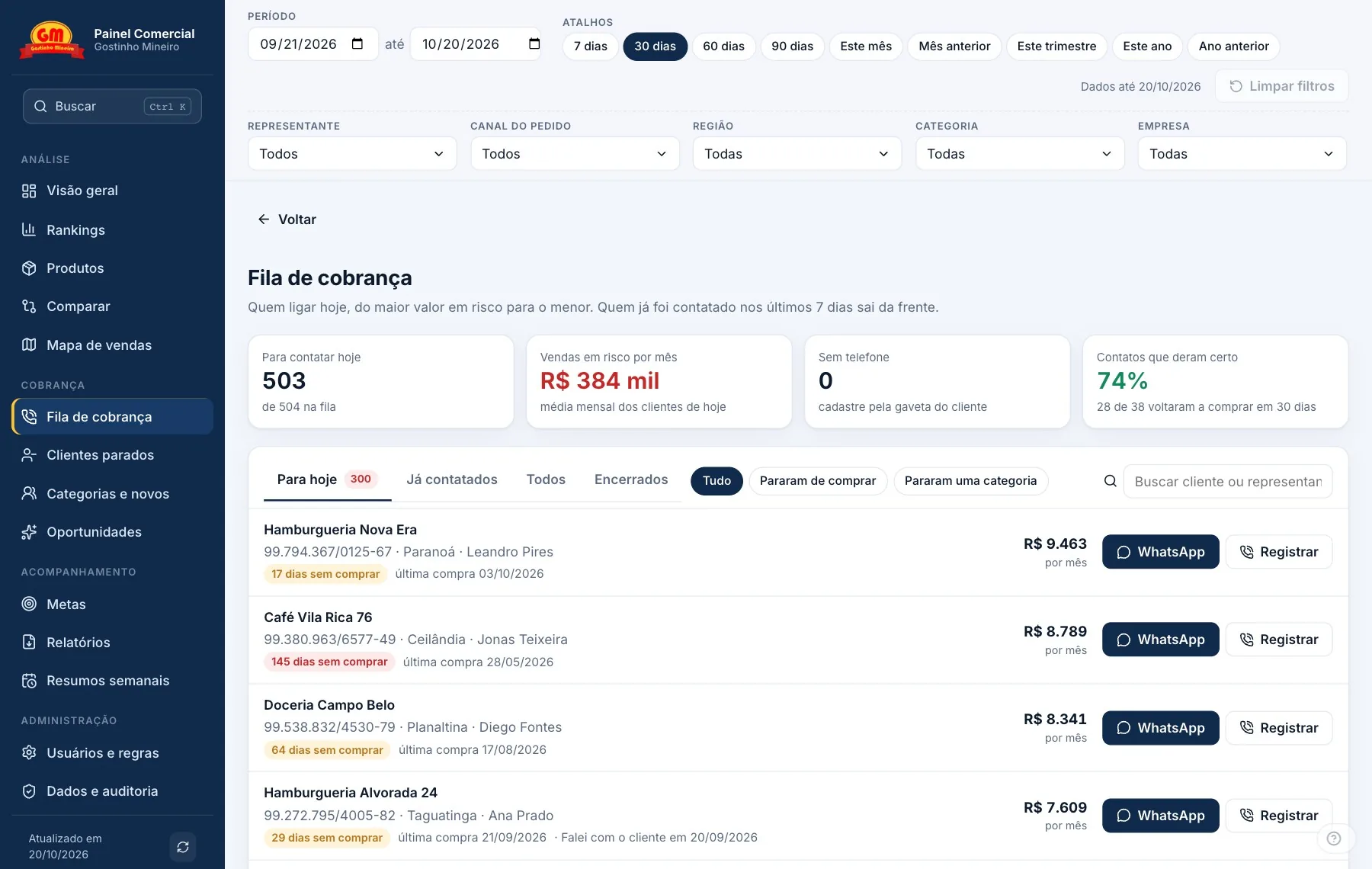Click the 145 dias sem comprar badge

point(329,662)
